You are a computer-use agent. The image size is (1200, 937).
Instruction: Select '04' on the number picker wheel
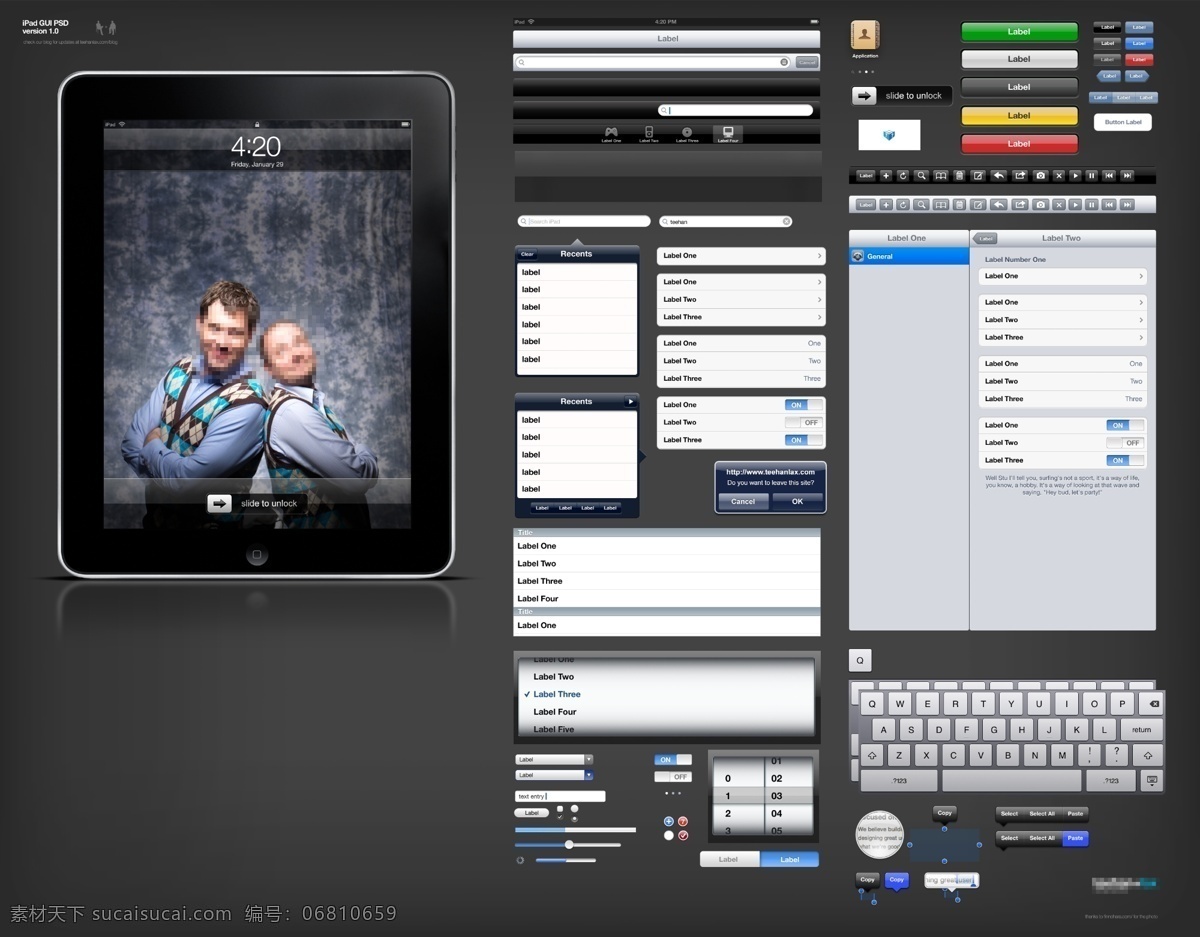pos(776,813)
